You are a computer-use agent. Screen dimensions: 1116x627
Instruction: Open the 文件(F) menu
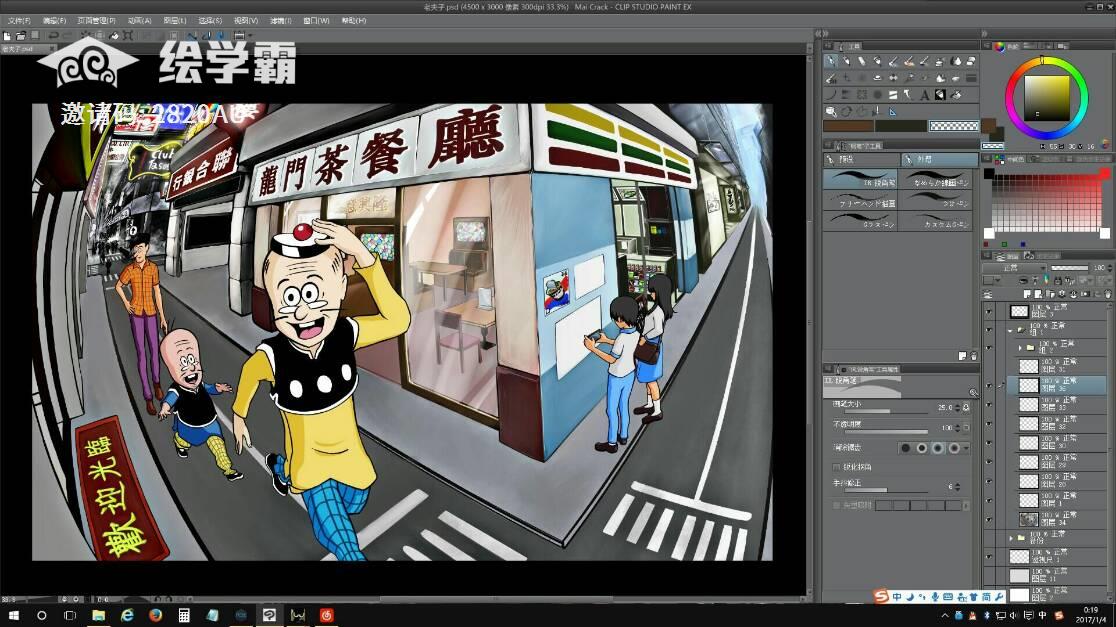[19, 21]
